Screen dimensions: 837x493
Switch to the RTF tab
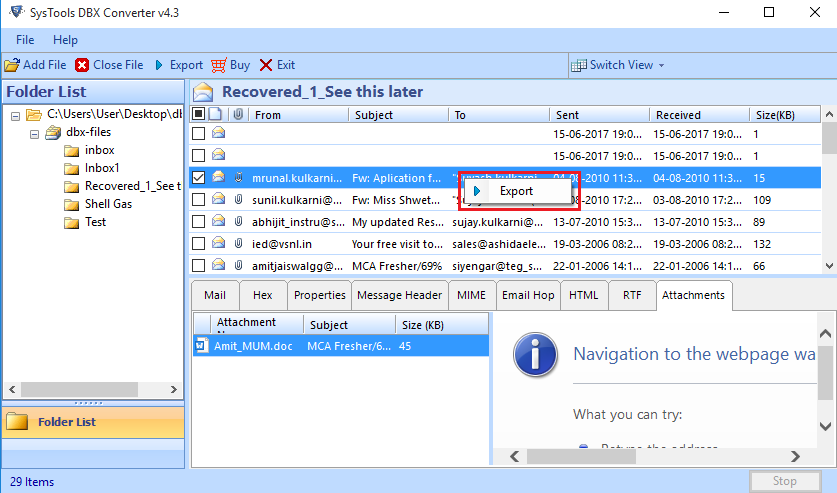[x=632, y=296]
